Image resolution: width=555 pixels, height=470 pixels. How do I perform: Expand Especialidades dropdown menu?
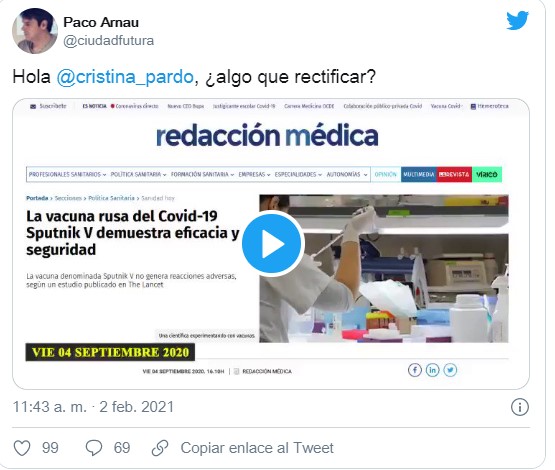click(298, 174)
